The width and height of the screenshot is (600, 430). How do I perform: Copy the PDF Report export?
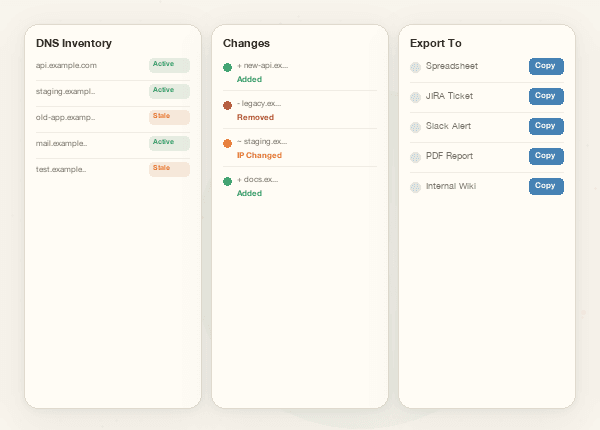pos(545,156)
